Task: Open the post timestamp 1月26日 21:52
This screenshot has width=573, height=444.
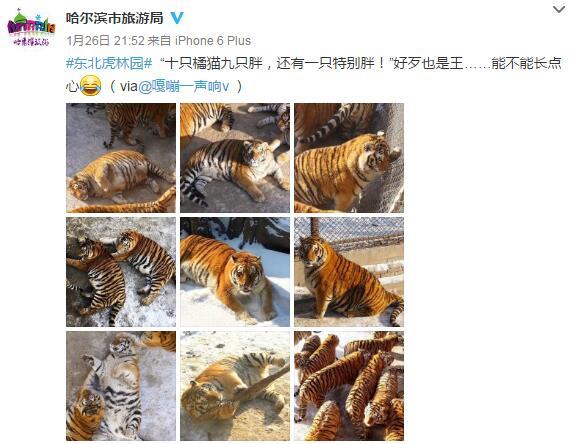Action: pos(105,41)
